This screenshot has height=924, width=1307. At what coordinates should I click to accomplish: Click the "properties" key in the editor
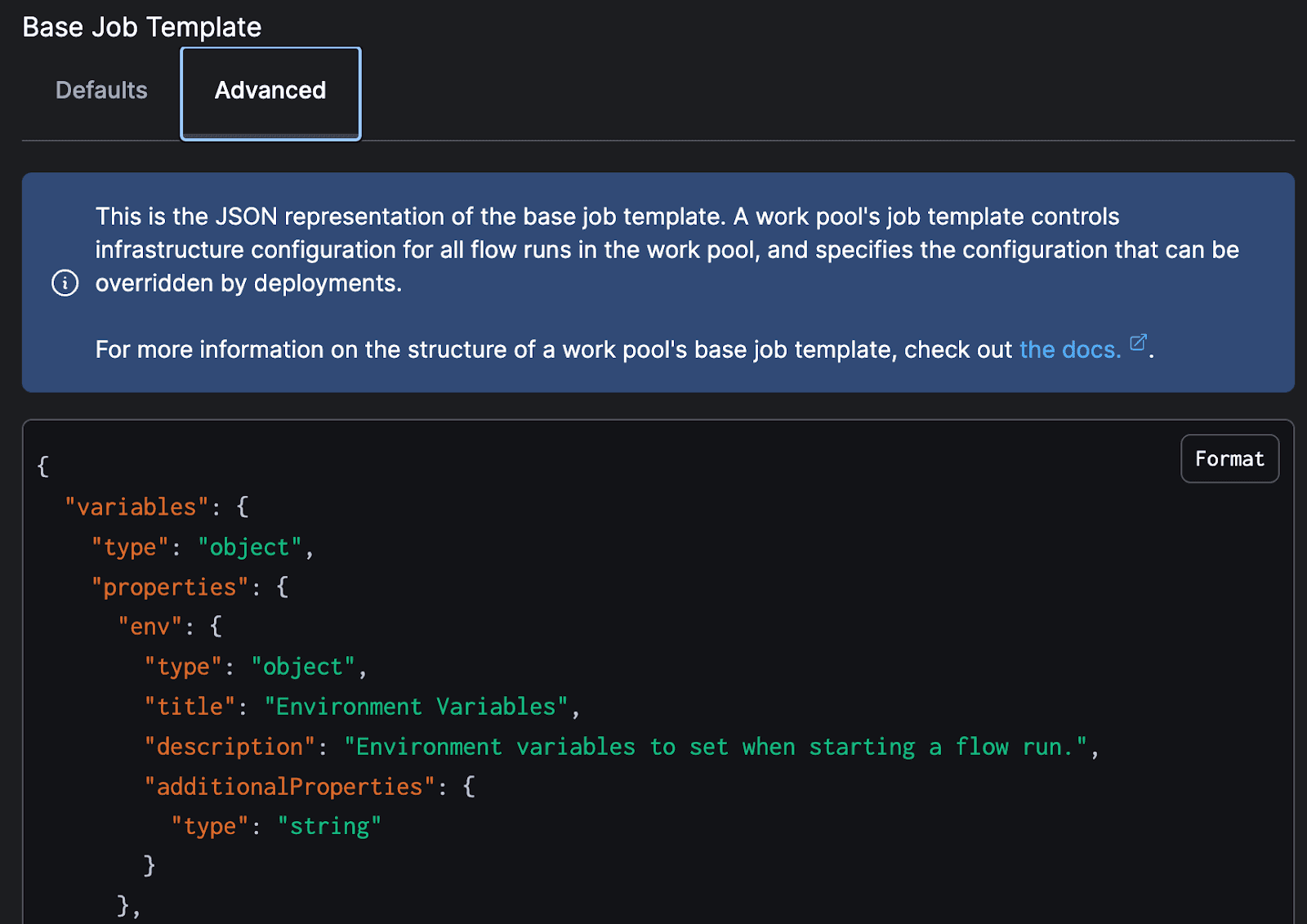(170, 587)
